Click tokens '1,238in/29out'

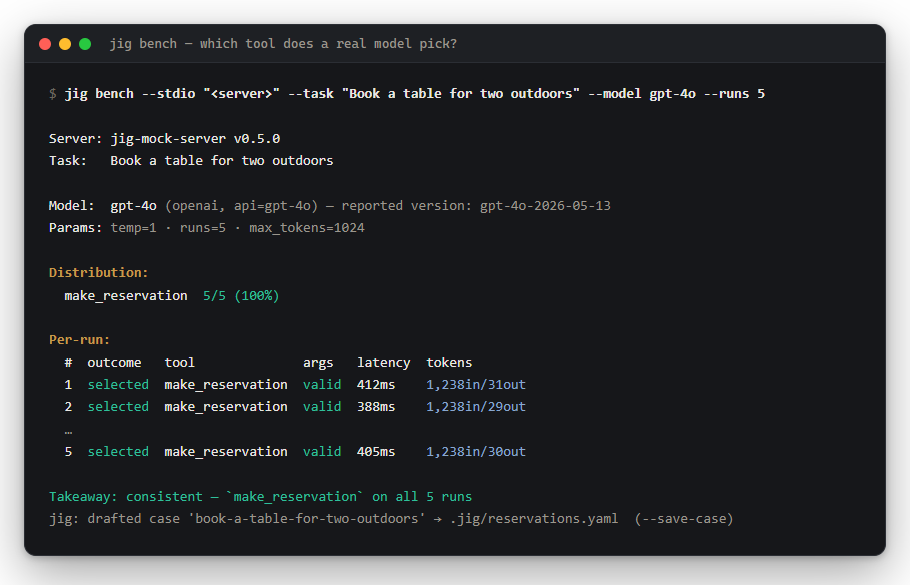476,407
